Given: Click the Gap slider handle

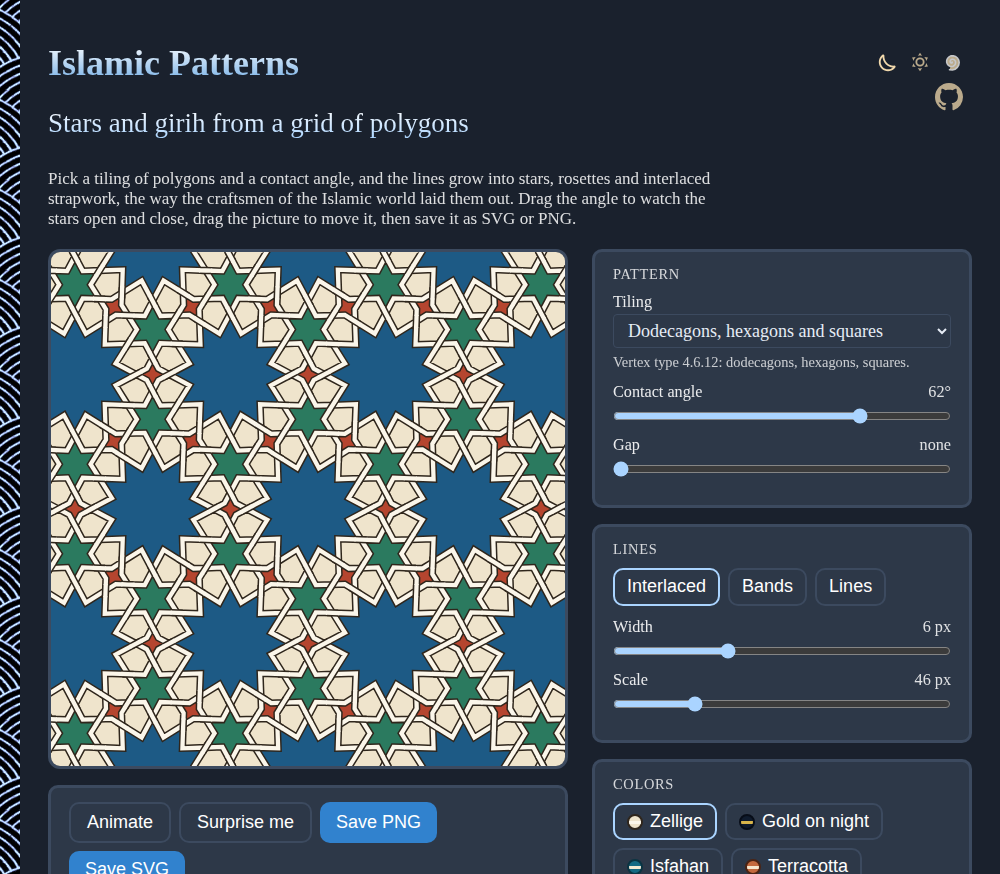Looking at the screenshot, I should click(x=621, y=469).
